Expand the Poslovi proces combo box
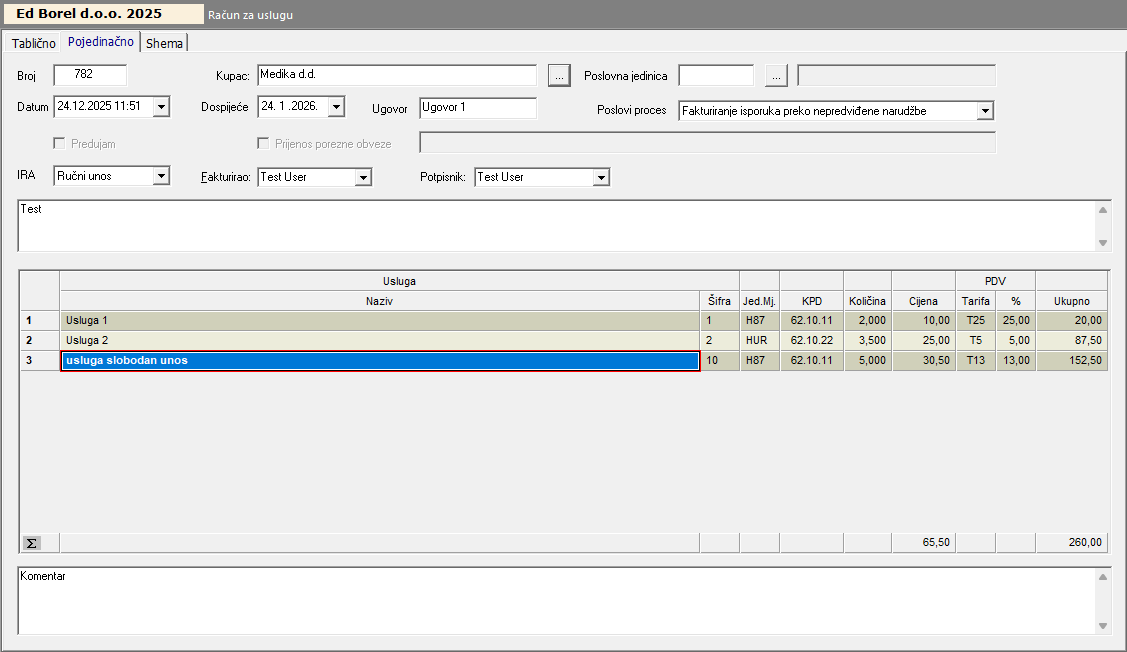Screen dimensions: 1127x652 click(985, 111)
